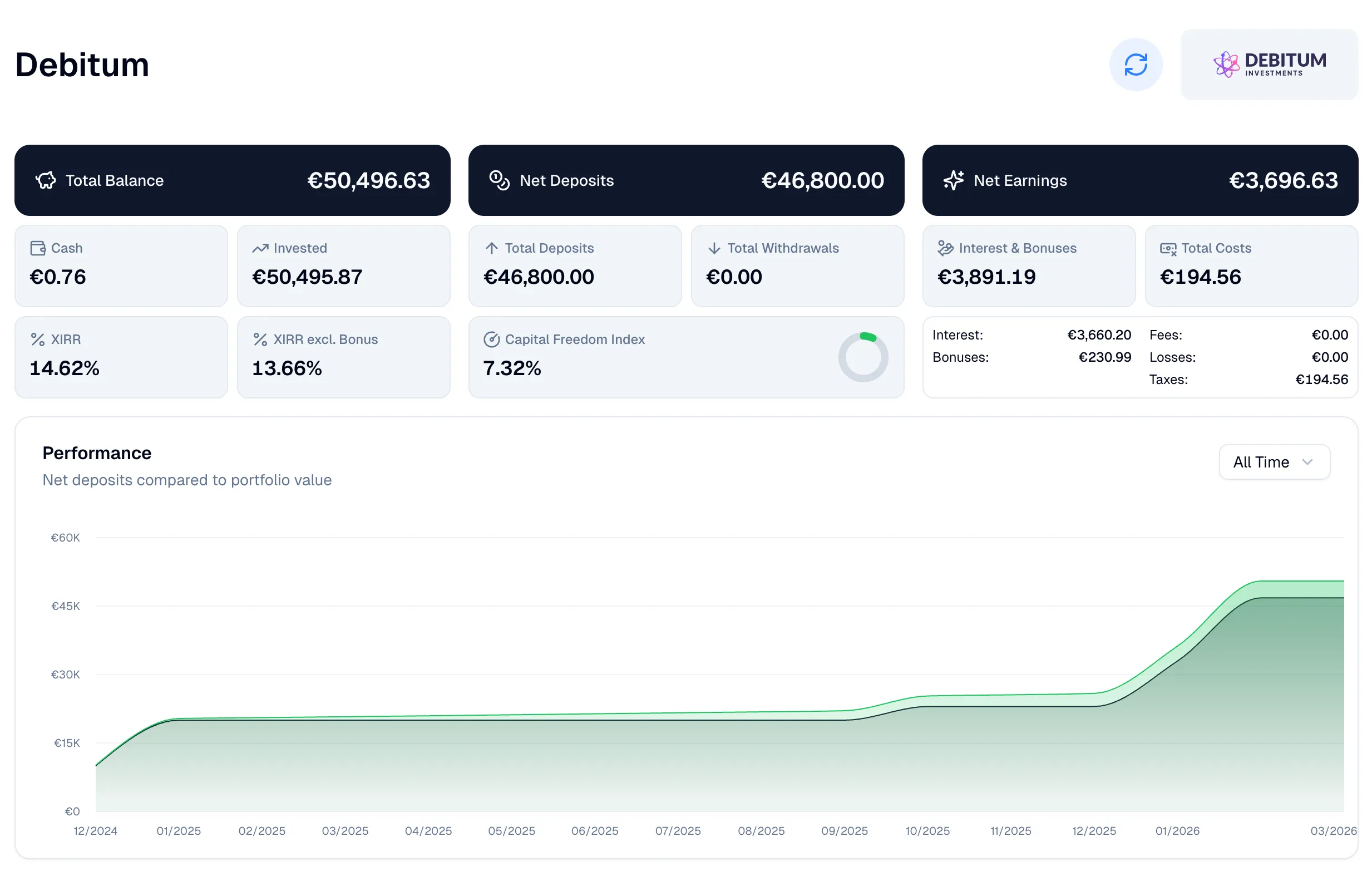Select the Total Balance summary card
The image size is (1372, 876).
click(234, 180)
